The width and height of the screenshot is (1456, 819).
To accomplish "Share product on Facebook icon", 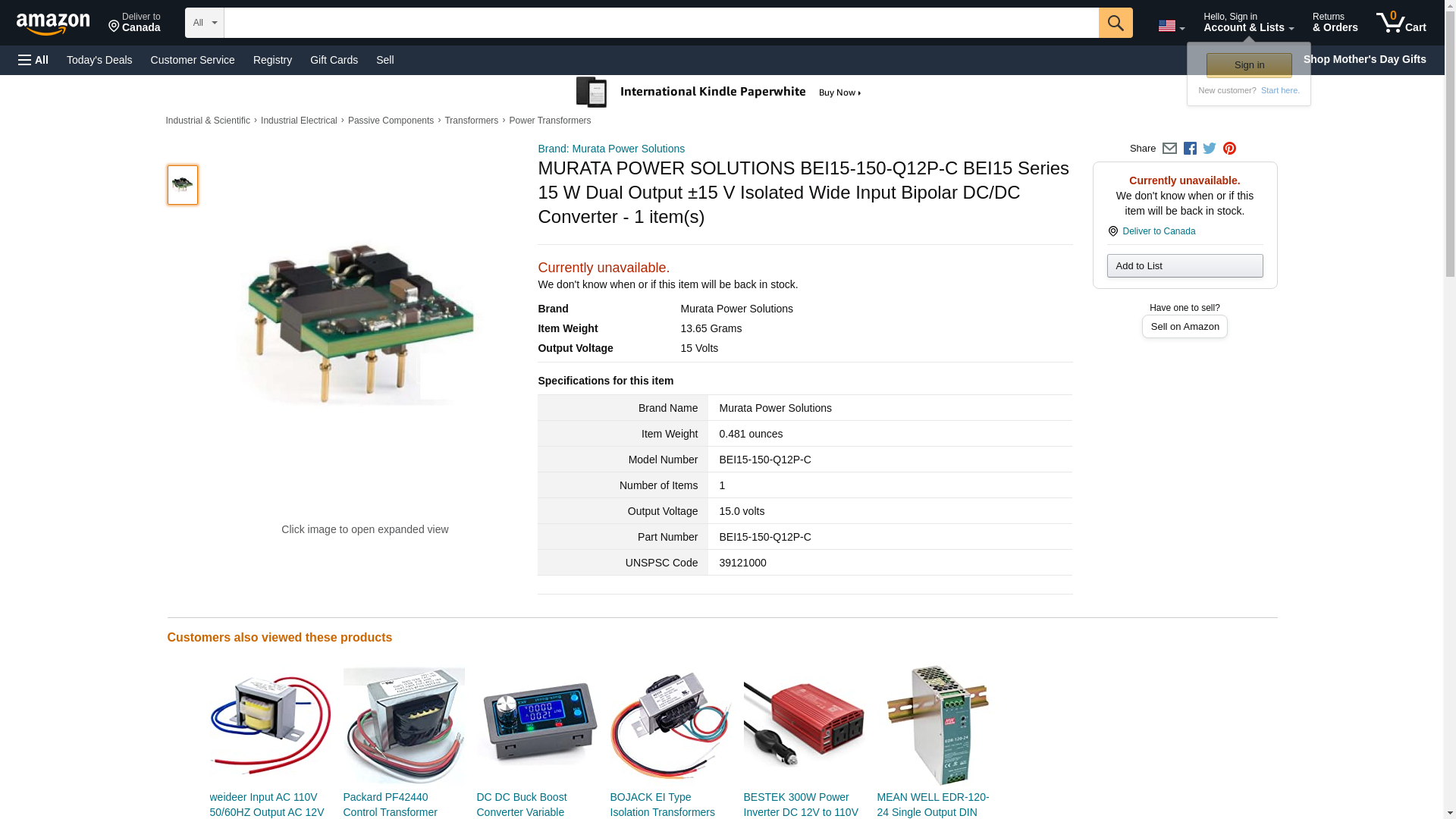I will [1190, 149].
